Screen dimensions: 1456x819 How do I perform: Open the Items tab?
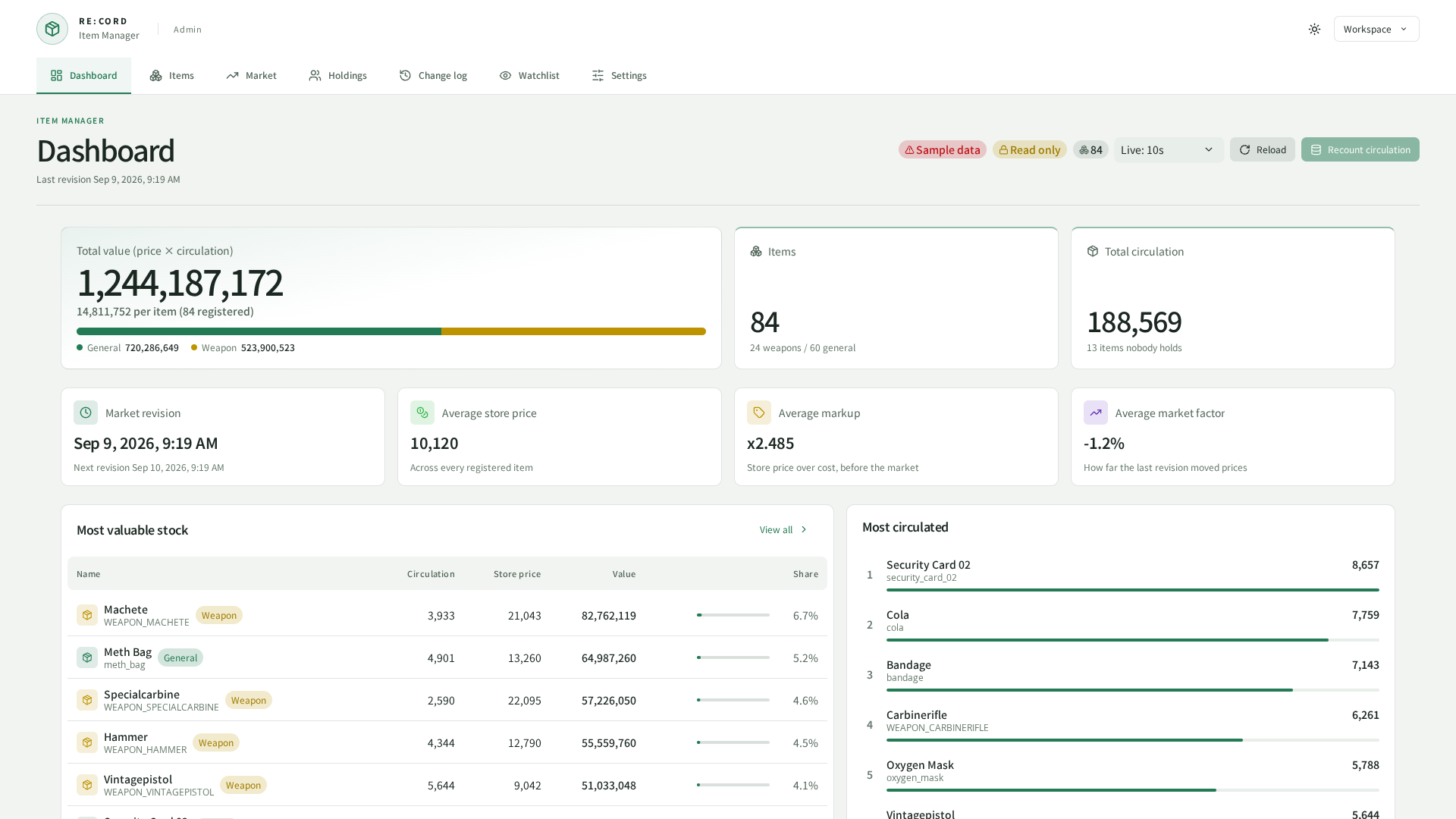(172, 76)
